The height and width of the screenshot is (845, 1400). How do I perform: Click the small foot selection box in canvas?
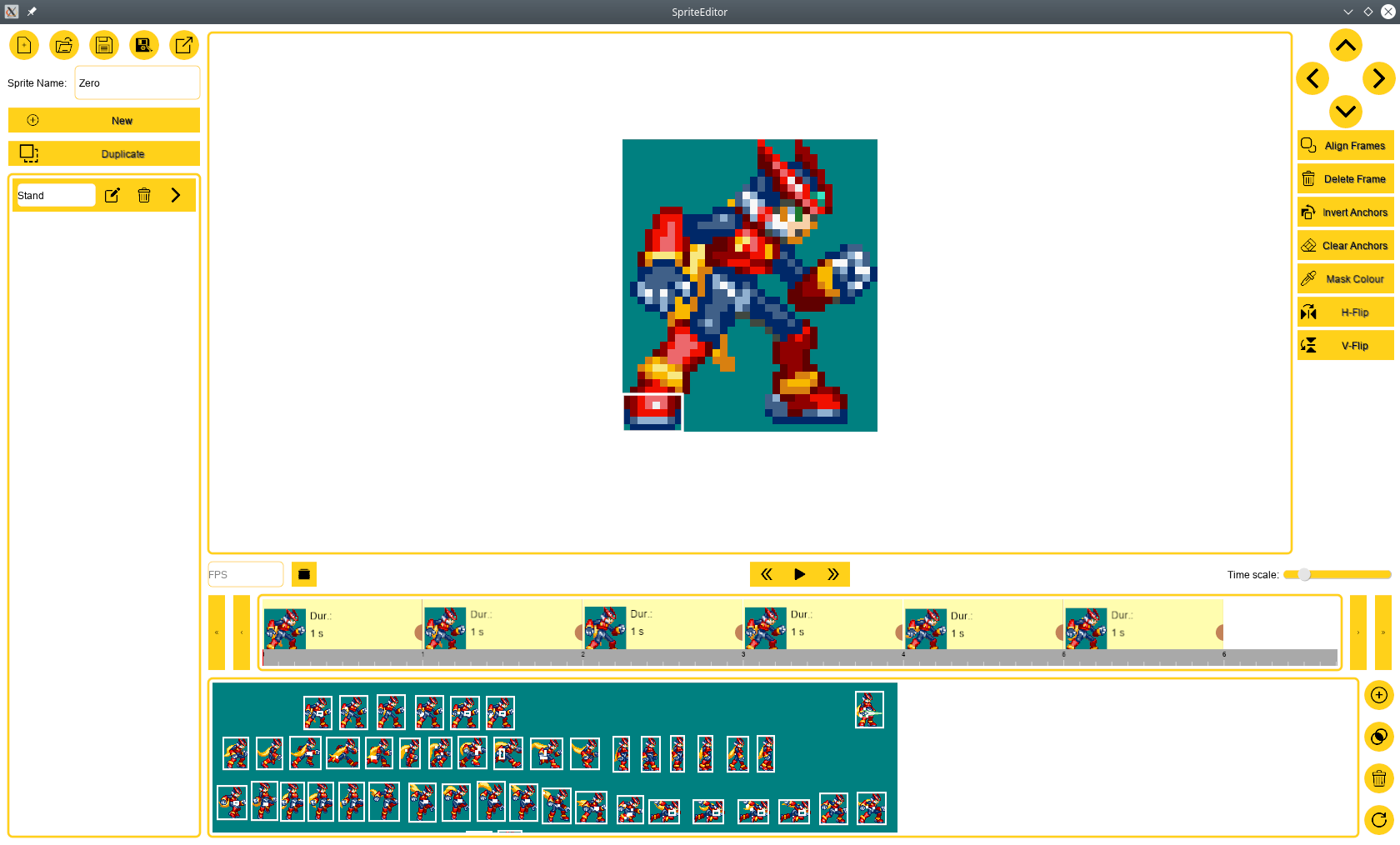tap(653, 412)
